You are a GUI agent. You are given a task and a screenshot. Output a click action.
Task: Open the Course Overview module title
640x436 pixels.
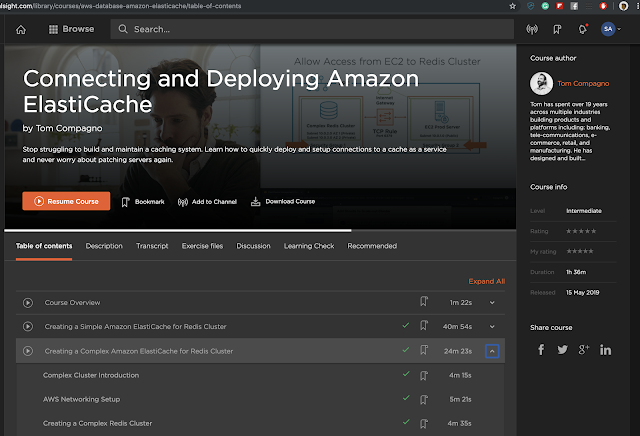pos(72,303)
